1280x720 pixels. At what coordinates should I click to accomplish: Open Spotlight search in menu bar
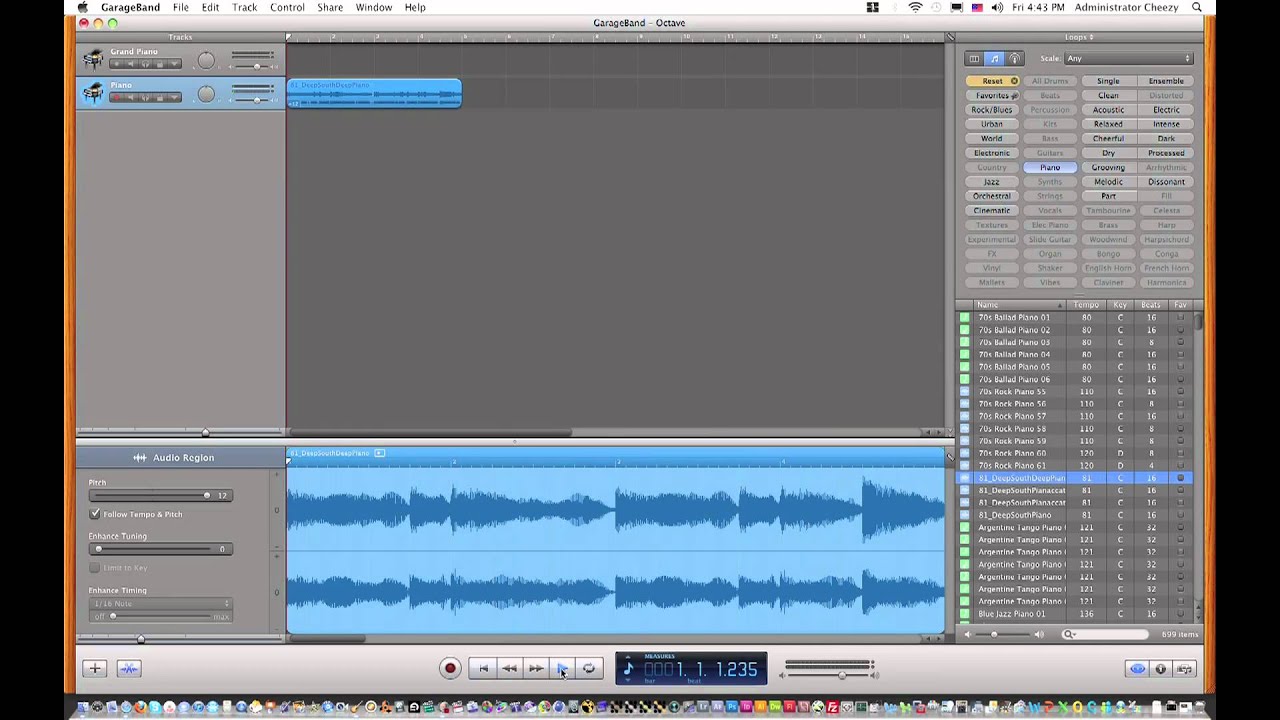[1198, 8]
